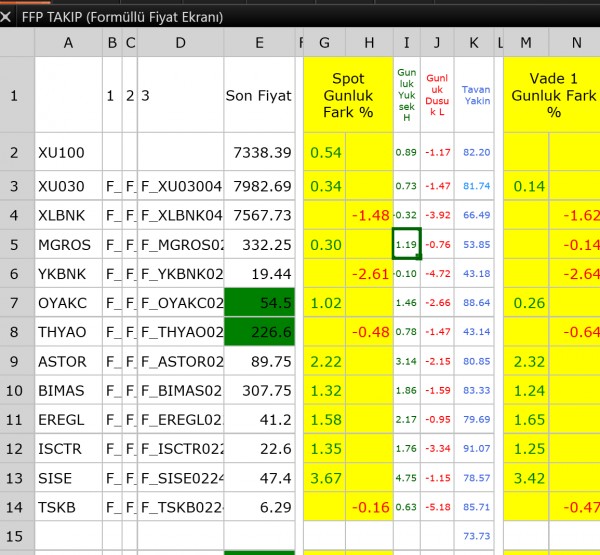Select the ASTOR cell
This screenshot has height=555, width=600.
tap(68, 361)
